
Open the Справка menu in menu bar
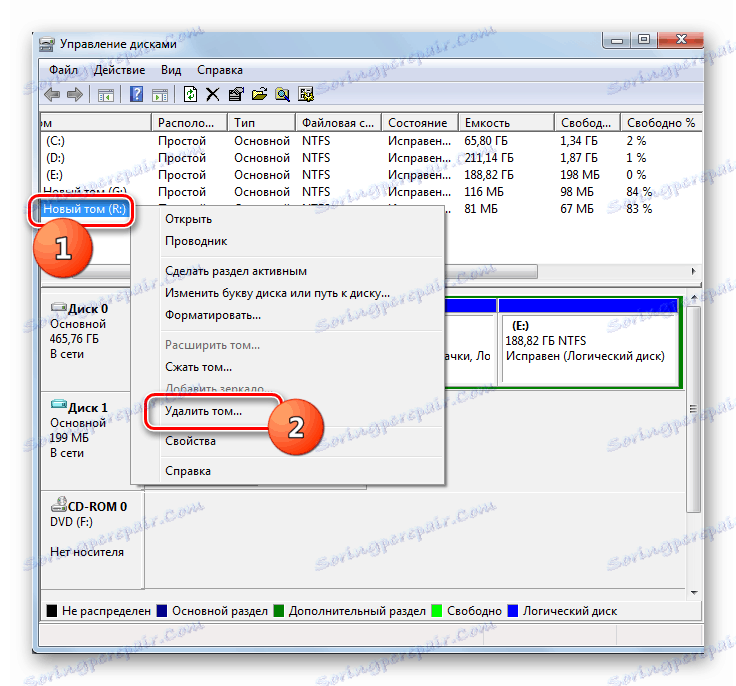pos(220,70)
